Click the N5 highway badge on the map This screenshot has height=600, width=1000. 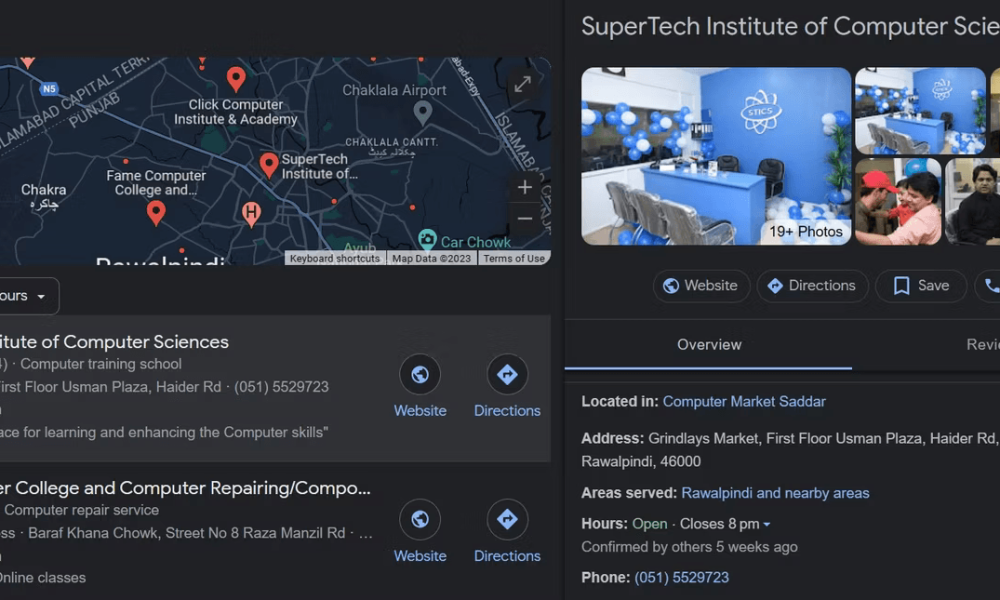tap(49, 89)
